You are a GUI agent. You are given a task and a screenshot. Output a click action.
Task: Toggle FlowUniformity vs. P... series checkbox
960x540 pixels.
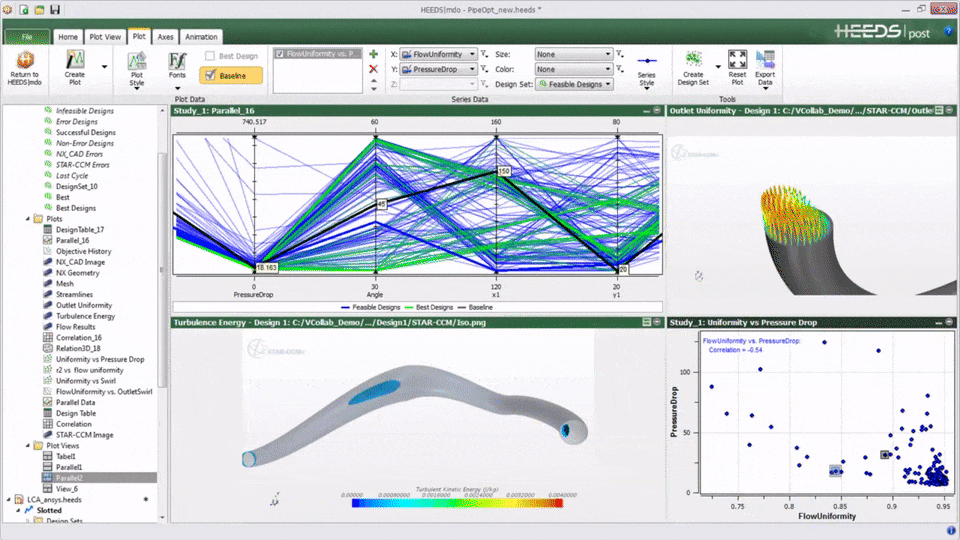pyautogui.click(x=280, y=54)
